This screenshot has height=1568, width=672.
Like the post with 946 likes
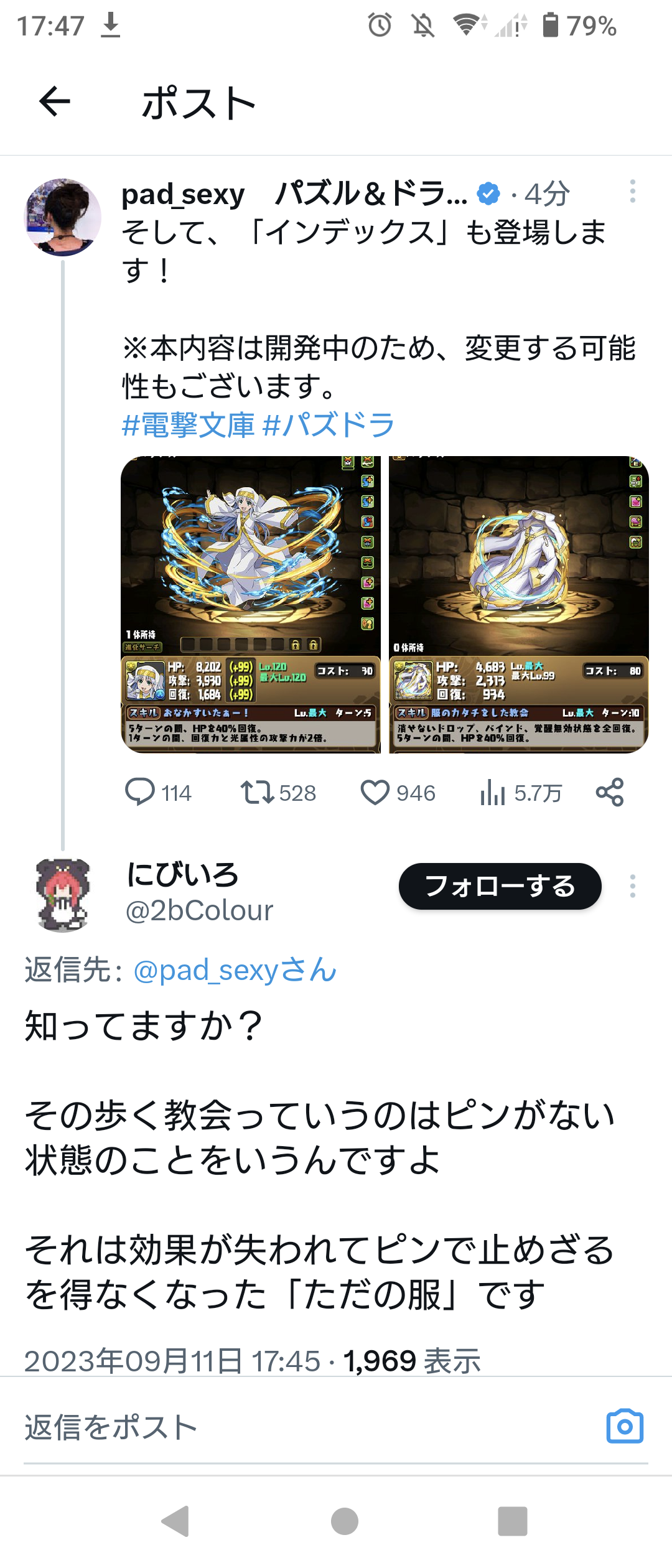pos(398,793)
